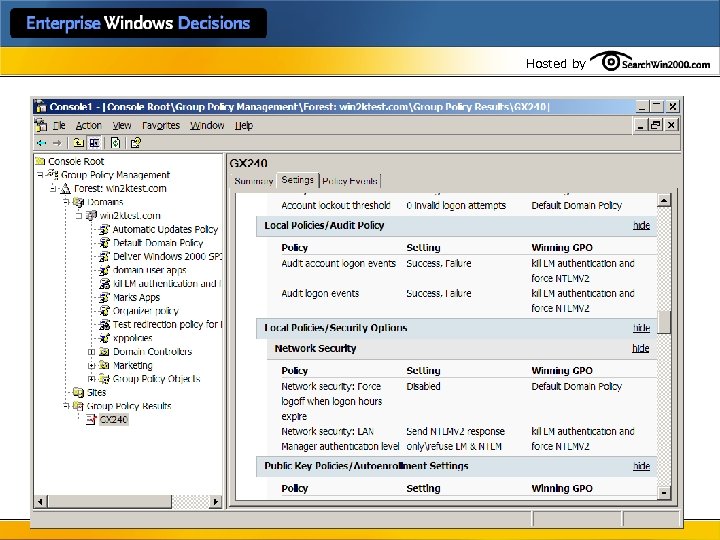Click the Forward arrow toolbar icon
Viewport: 720px width, 540px height.
[x=57, y=143]
